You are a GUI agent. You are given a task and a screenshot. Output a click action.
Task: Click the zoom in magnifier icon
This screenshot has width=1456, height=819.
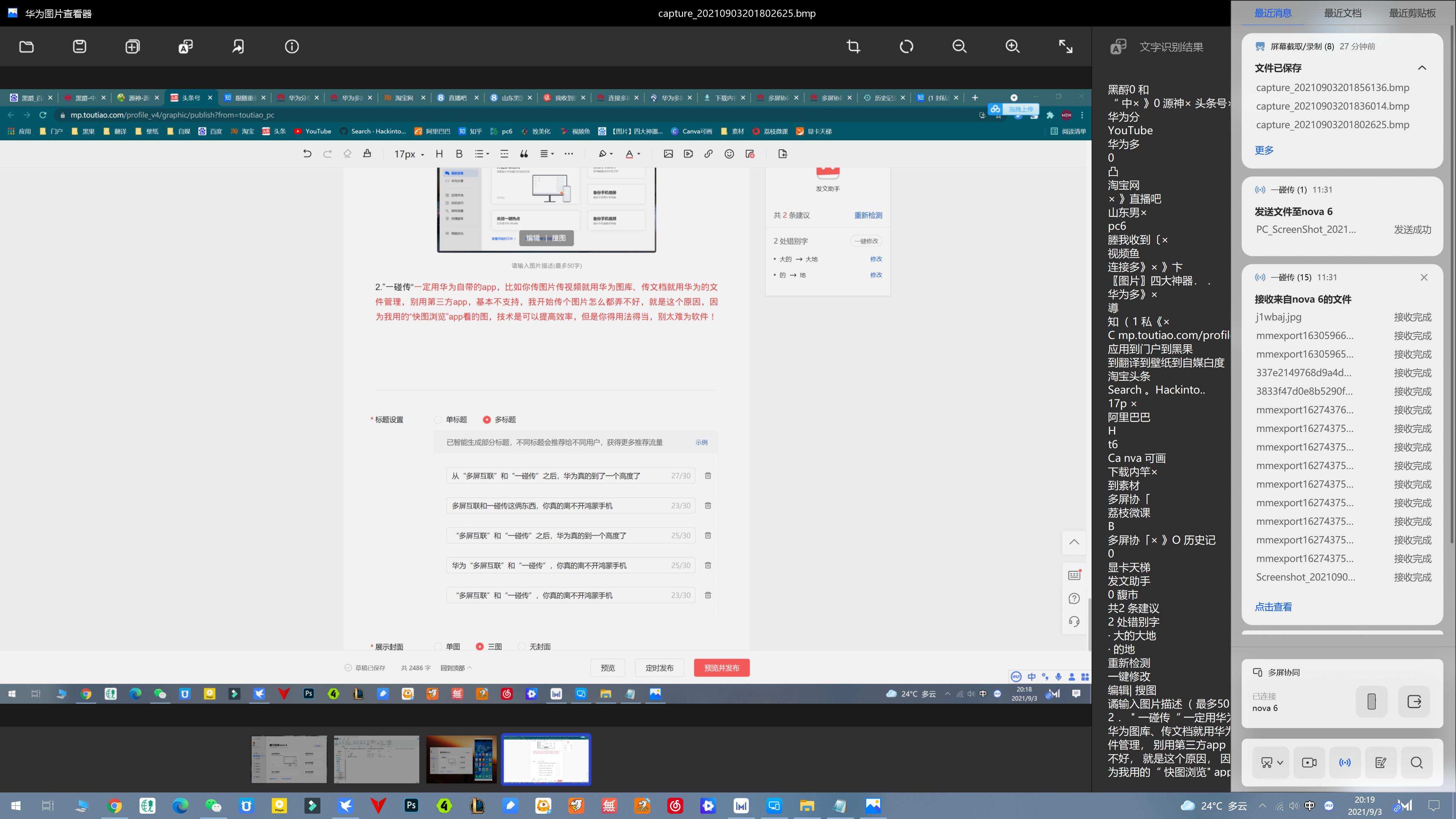(1012, 47)
